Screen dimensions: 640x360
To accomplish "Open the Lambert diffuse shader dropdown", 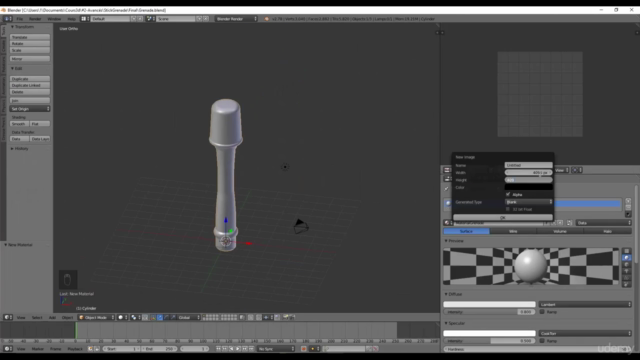I will click(585, 304).
